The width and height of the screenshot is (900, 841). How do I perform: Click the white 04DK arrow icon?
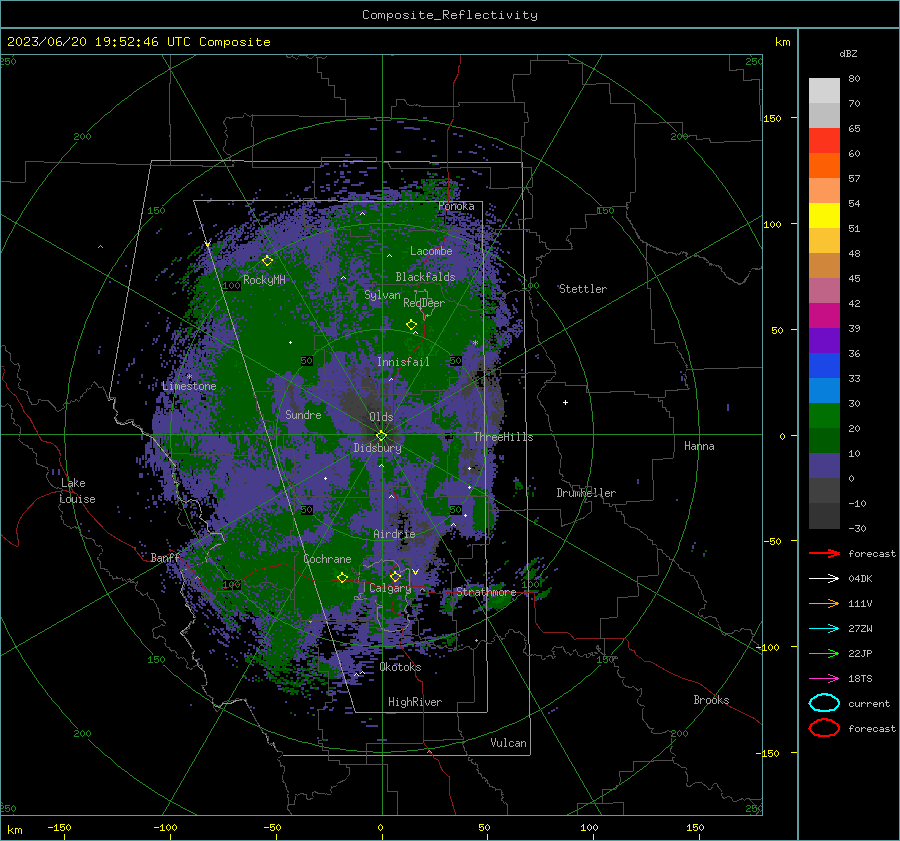(824, 578)
